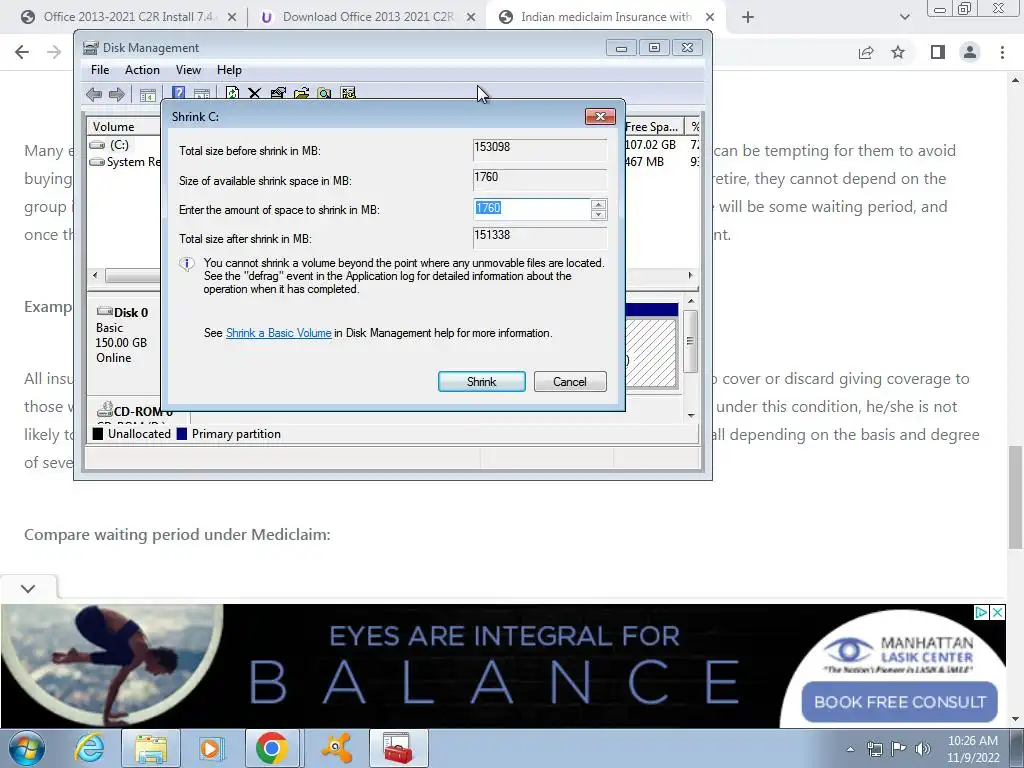
Task: Open the Help menu in Disk Management
Action: (229, 70)
